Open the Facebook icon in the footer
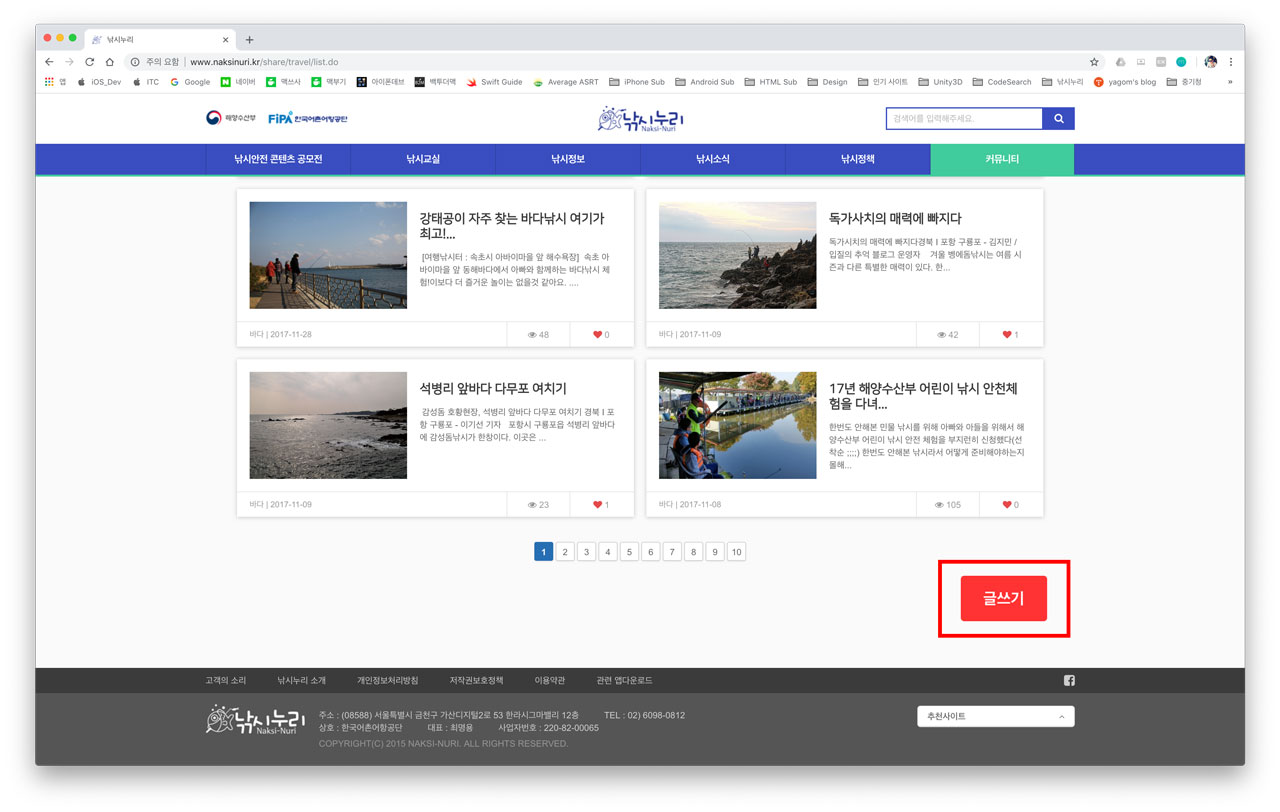 [x=1068, y=680]
